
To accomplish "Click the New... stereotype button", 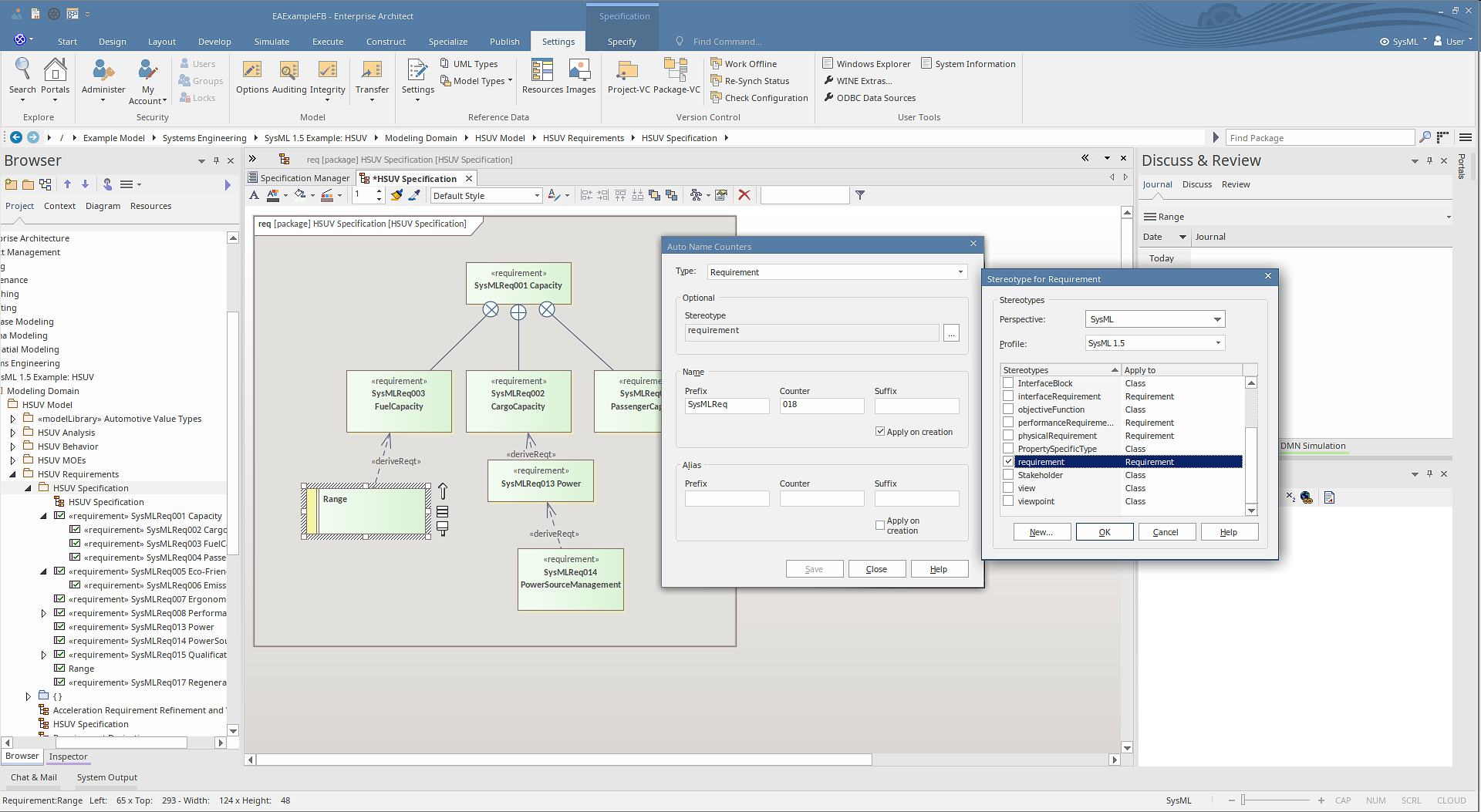I will (x=1041, y=532).
